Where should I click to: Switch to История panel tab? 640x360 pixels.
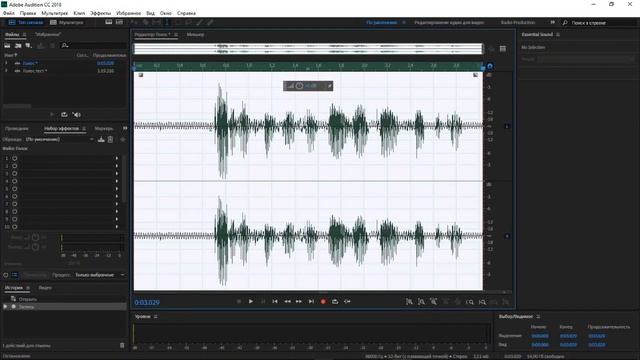[14, 288]
